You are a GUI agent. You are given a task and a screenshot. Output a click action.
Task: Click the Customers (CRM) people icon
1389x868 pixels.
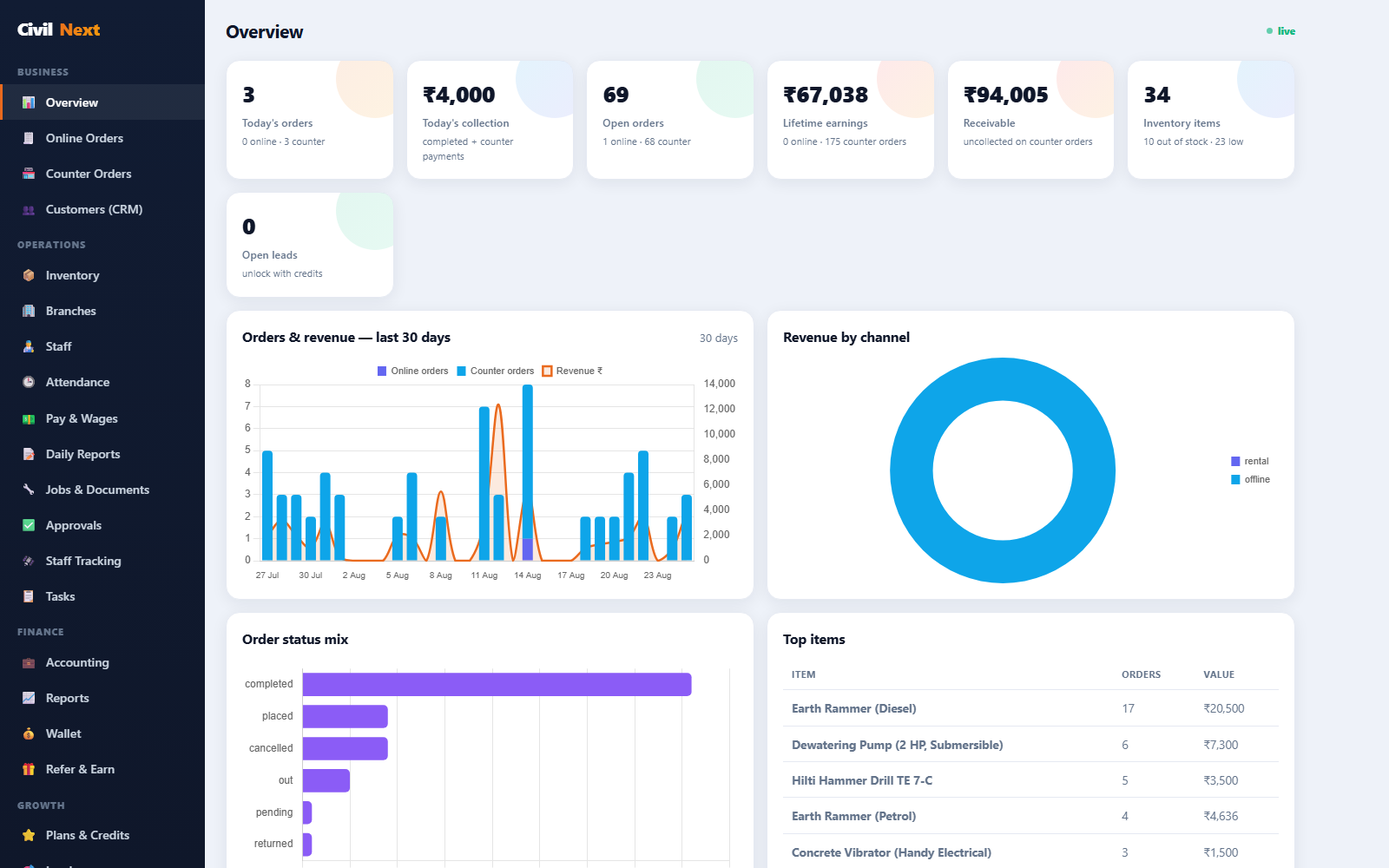[29, 209]
